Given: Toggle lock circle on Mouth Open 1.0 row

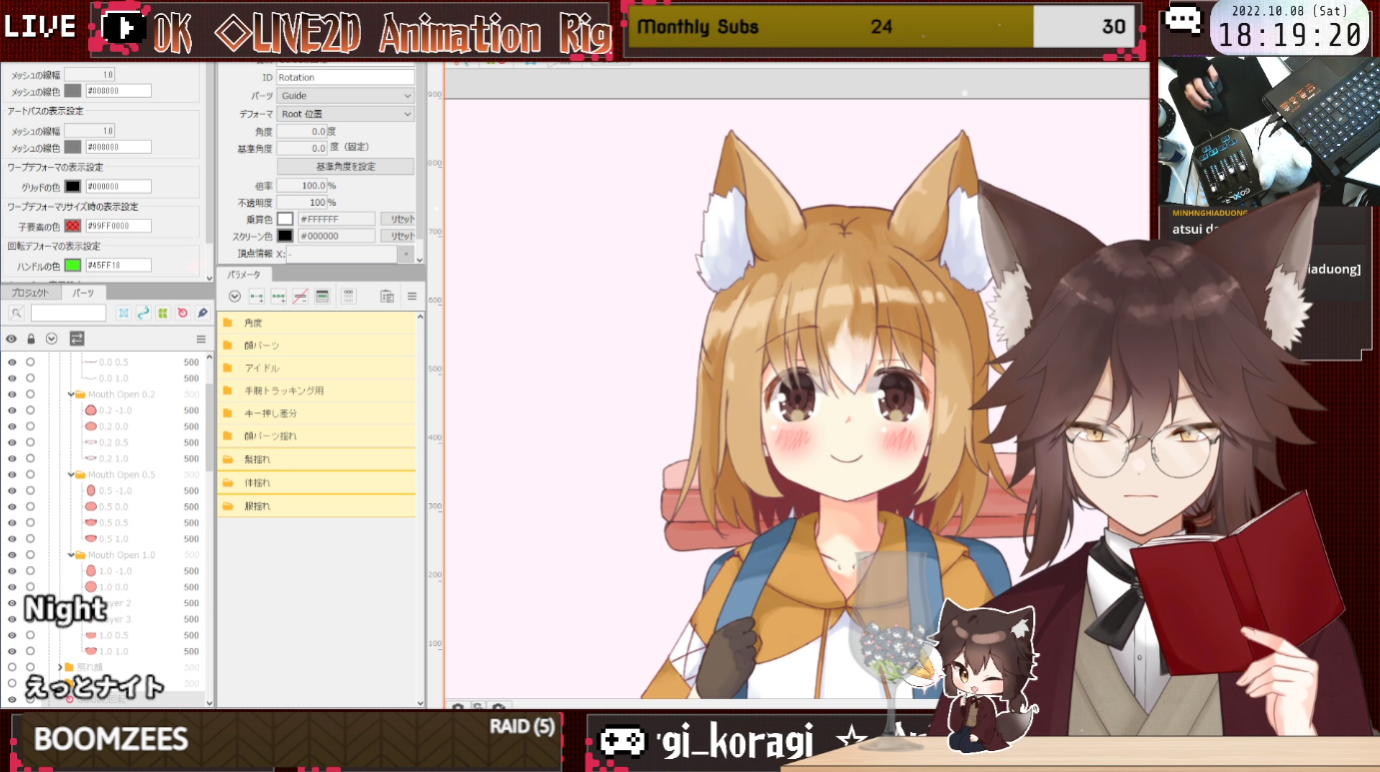Looking at the screenshot, I should coord(30,555).
